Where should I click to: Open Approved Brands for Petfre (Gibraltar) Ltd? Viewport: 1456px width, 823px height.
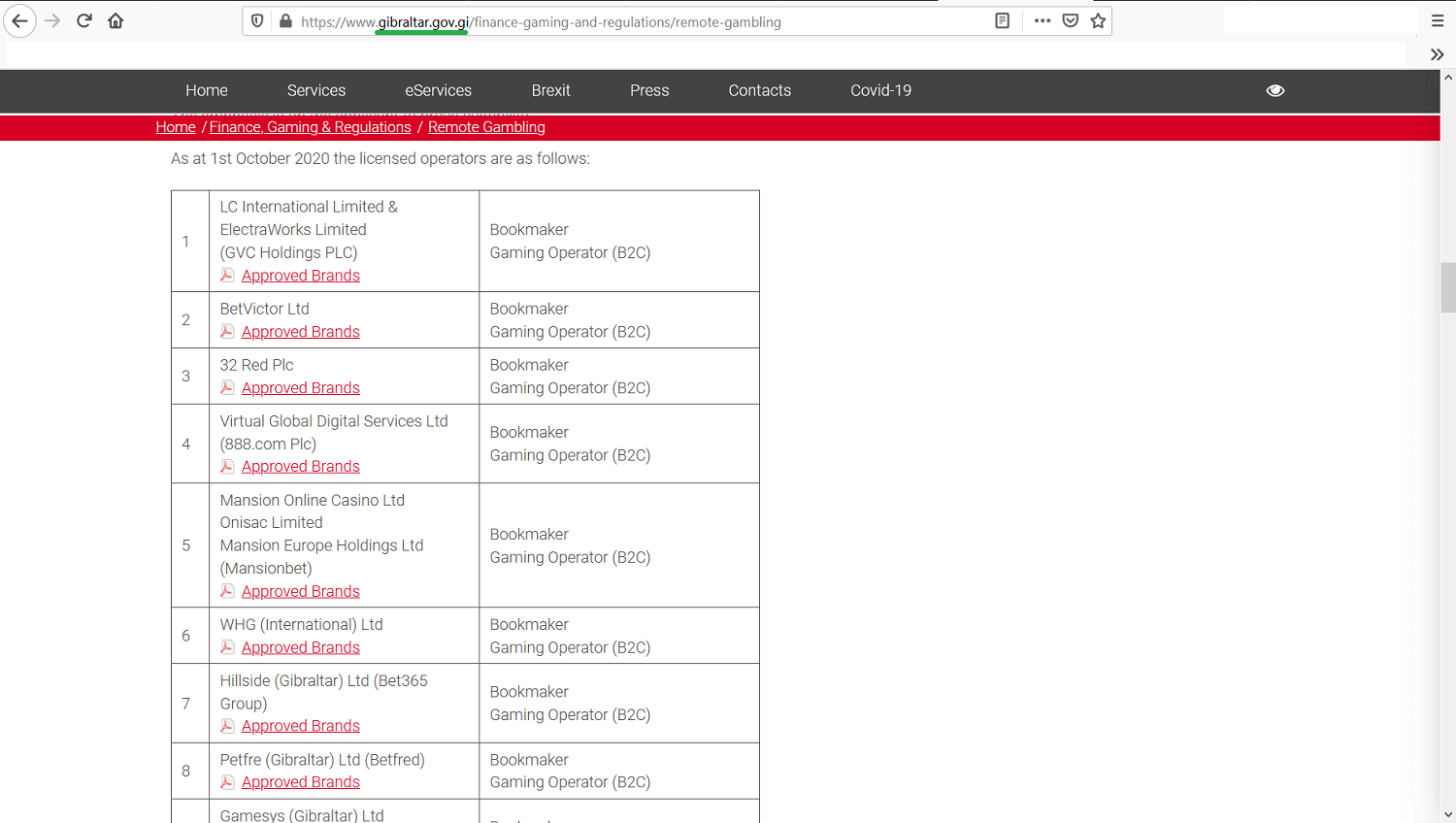[301, 782]
